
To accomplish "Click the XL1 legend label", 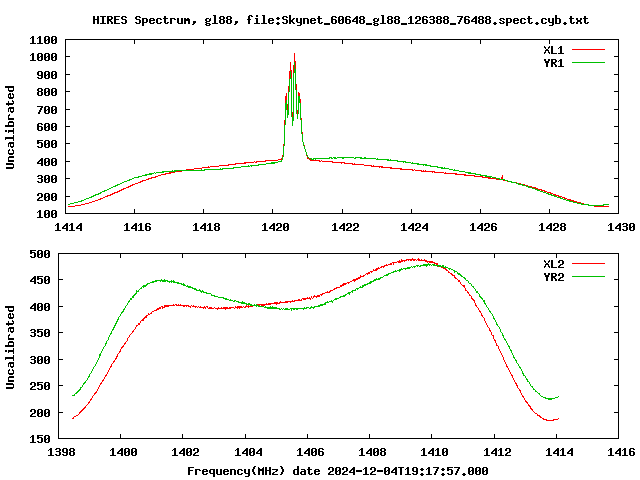I will pyautogui.click(x=553, y=50).
